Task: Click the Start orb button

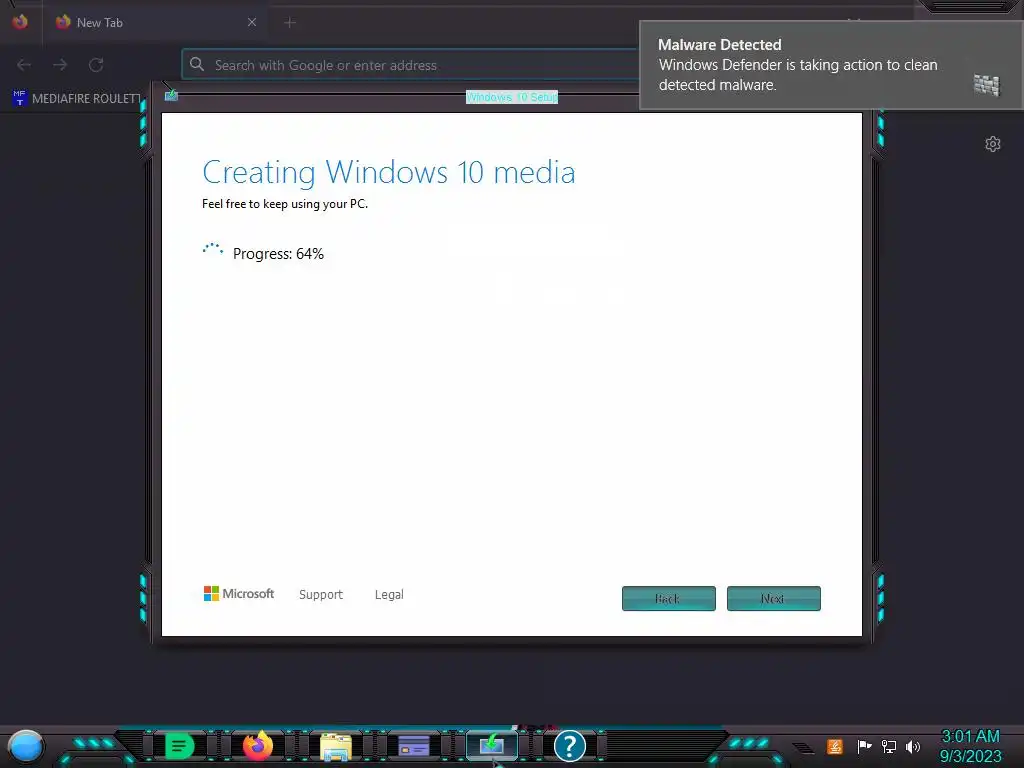Action: coord(26,746)
